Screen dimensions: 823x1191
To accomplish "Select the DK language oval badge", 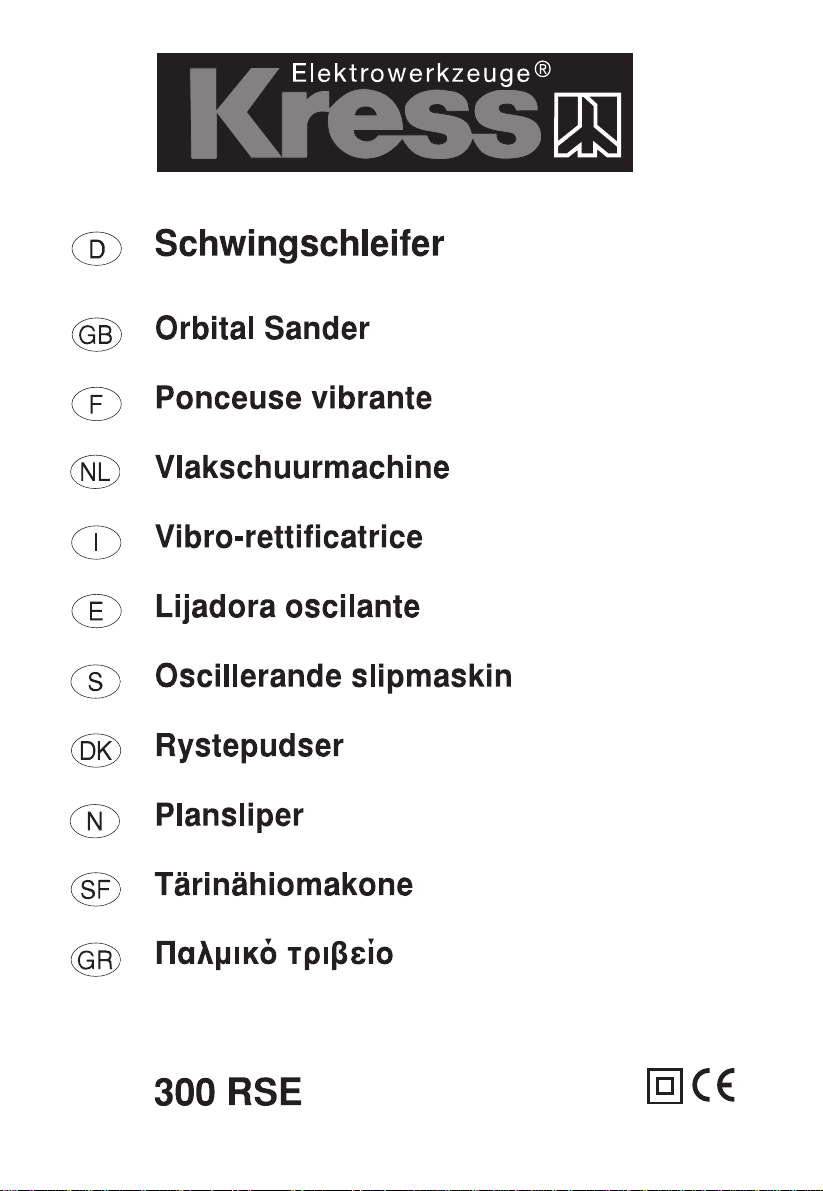I will [96, 750].
